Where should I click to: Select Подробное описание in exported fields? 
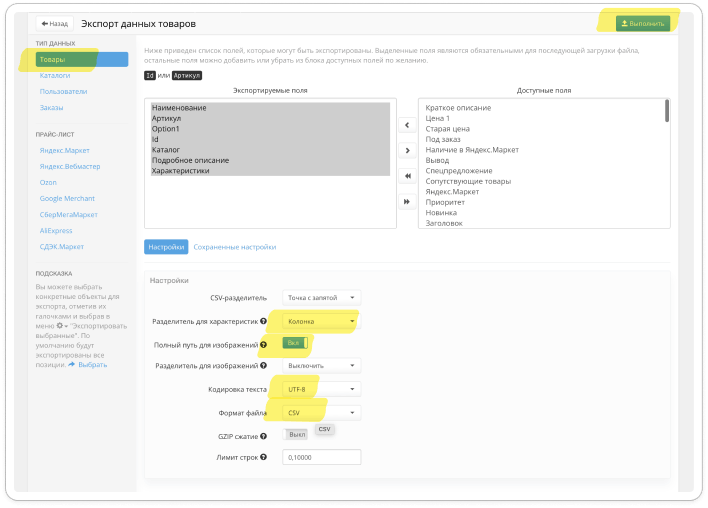(270, 160)
